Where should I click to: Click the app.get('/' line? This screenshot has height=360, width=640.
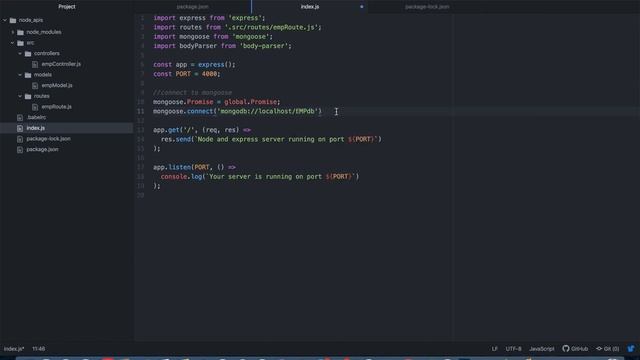point(202,130)
